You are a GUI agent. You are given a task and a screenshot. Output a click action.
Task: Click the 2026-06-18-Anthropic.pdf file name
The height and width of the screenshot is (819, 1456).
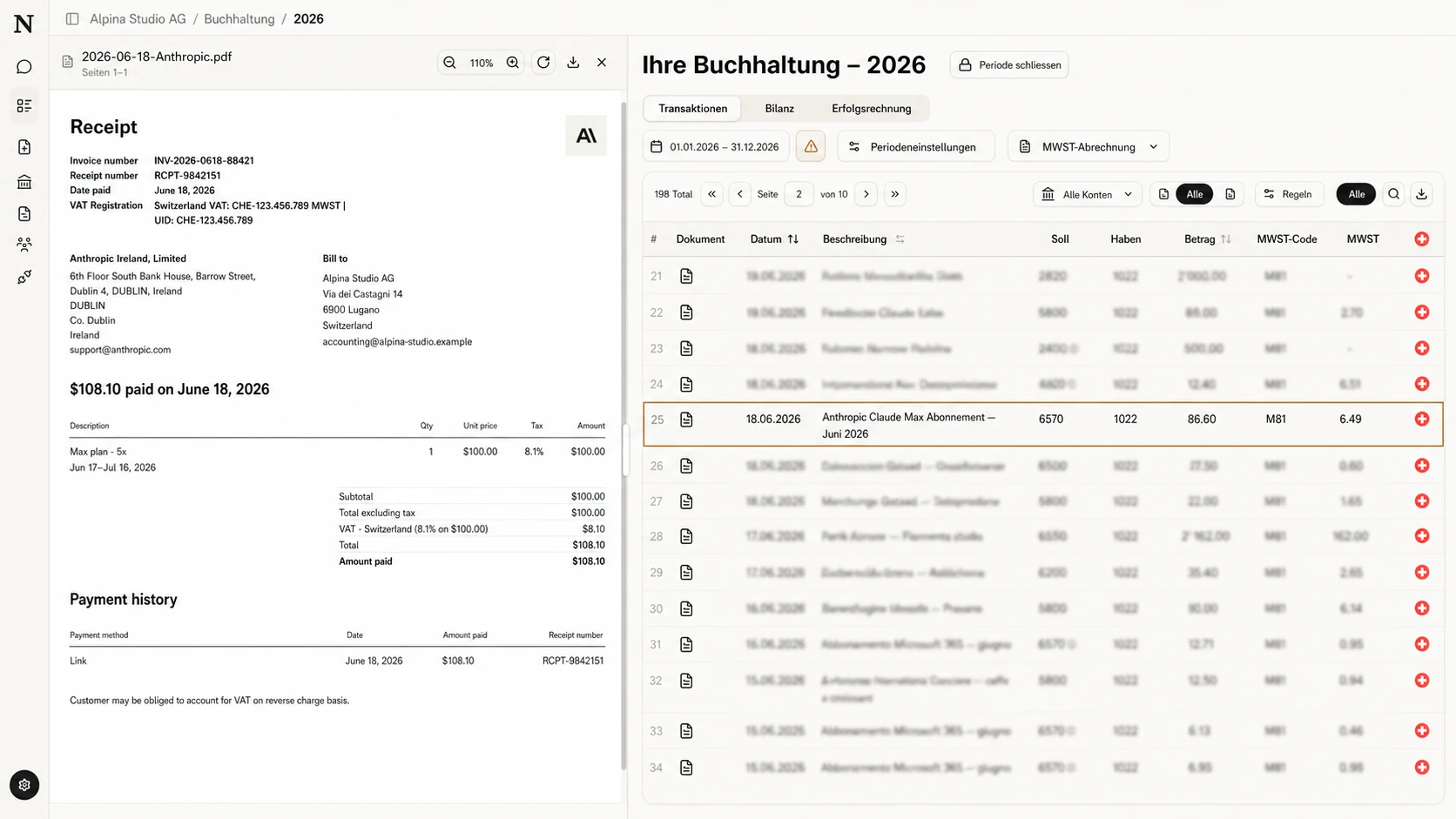point(157,57)
